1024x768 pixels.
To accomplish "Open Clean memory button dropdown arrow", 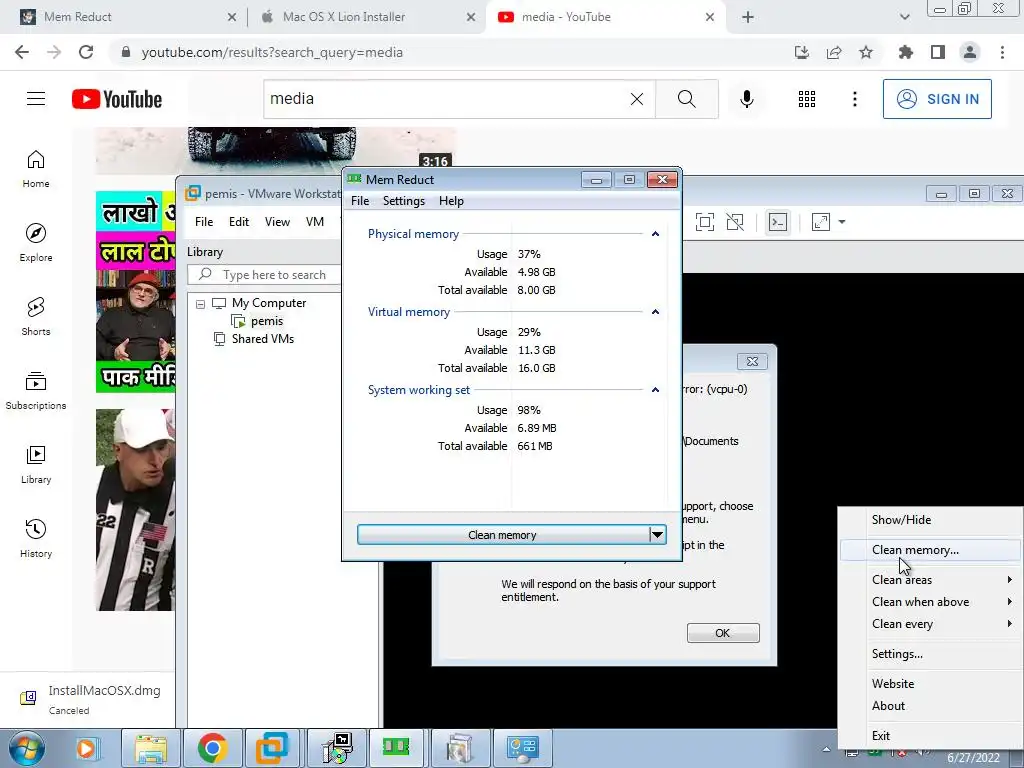I will (658, 535).
